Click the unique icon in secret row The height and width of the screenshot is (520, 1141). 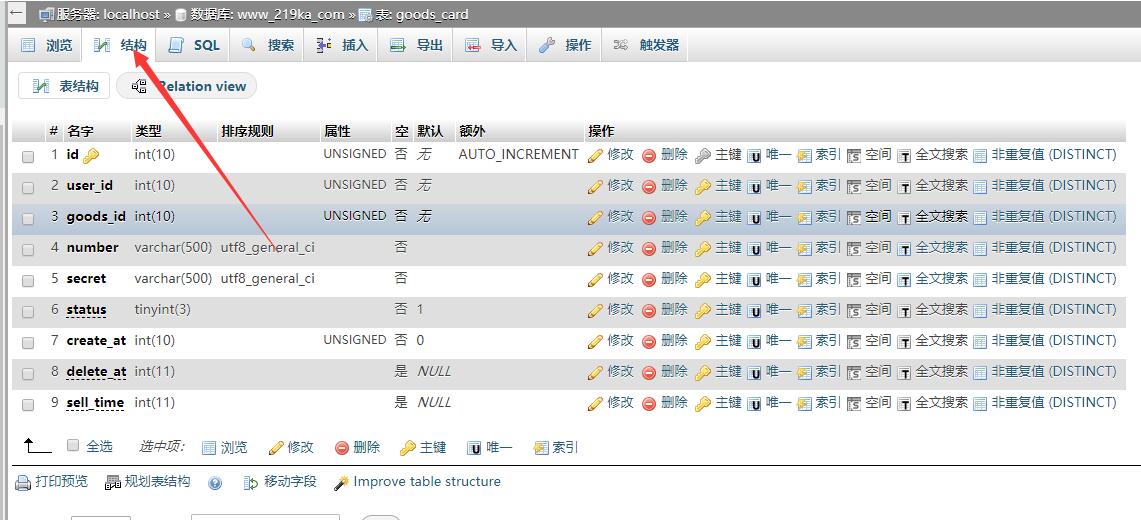point(755,280)
